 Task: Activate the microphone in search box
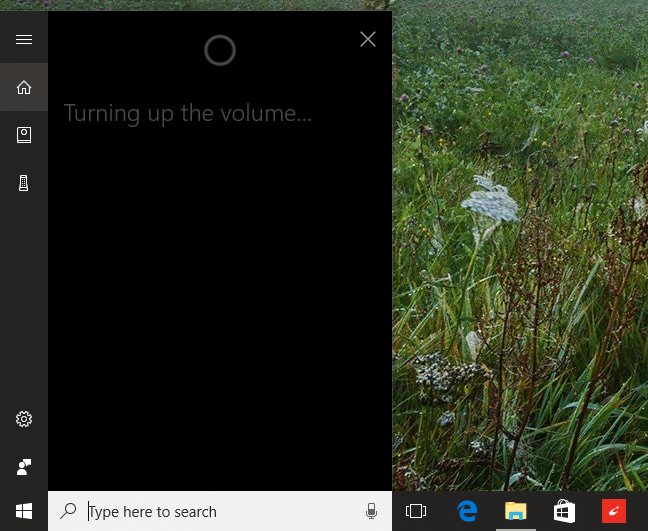coord(371,511)
